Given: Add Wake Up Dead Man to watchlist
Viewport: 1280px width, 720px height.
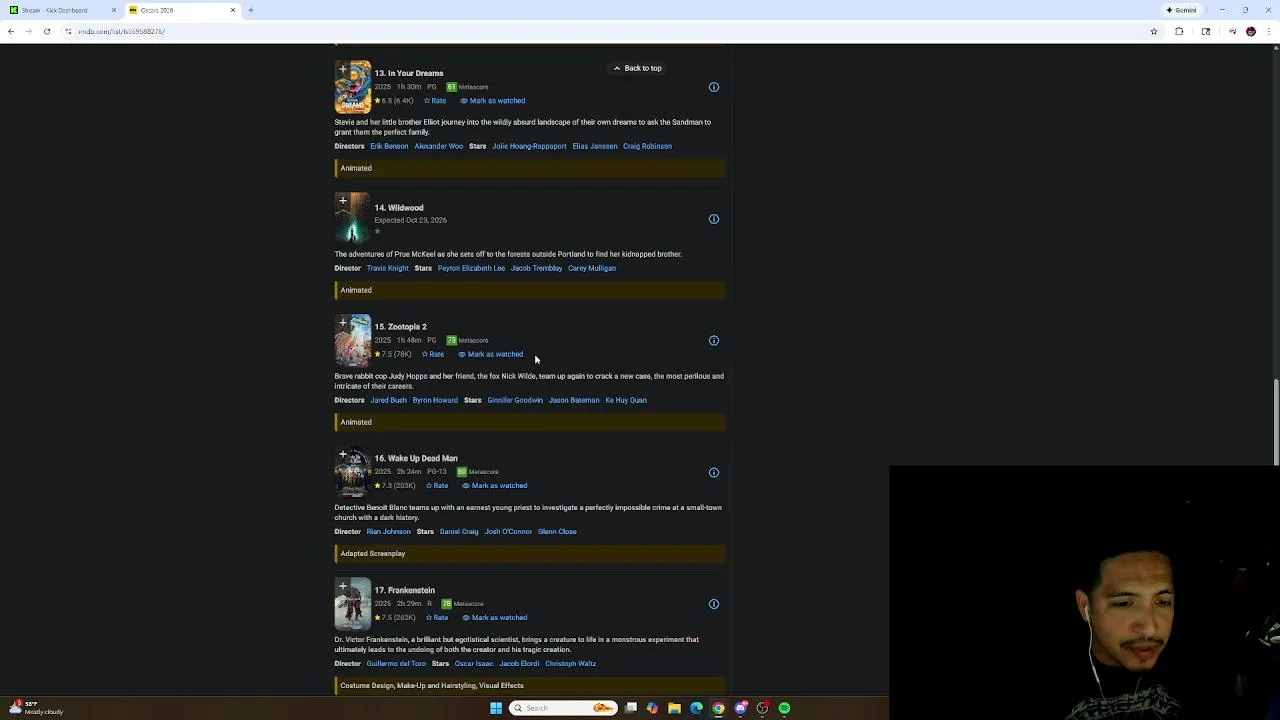Looking at the screenshot, I should click(342, 456).
